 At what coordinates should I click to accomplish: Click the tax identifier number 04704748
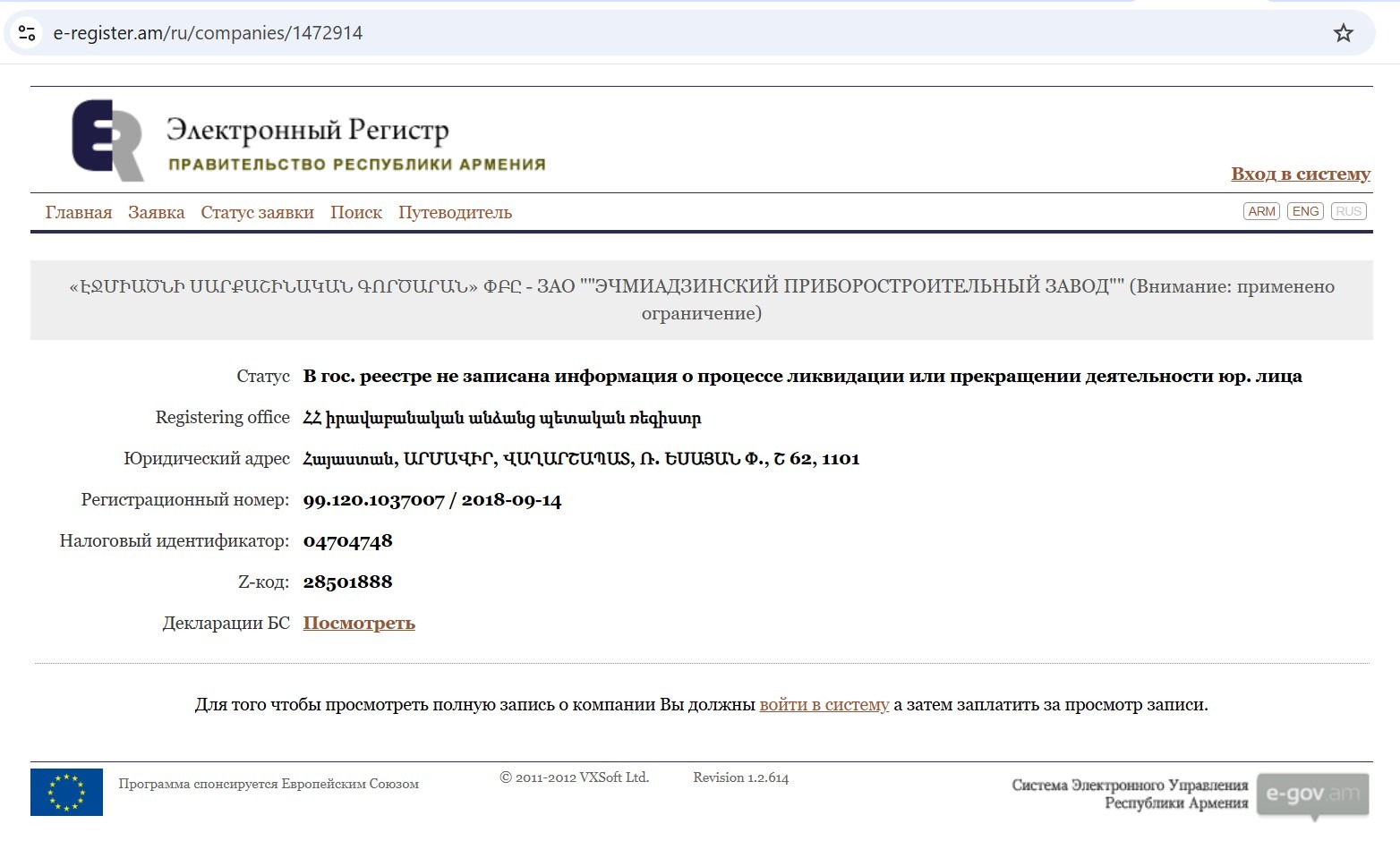347,540
